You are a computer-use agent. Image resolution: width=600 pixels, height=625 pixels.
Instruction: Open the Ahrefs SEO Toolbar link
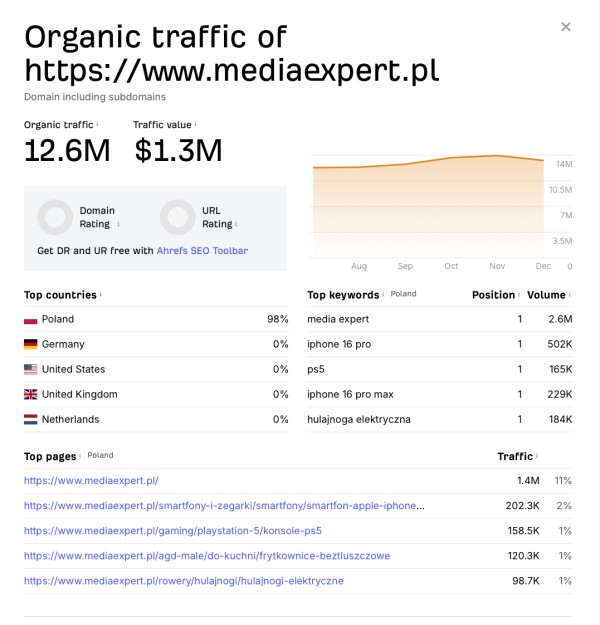[202, 251]
